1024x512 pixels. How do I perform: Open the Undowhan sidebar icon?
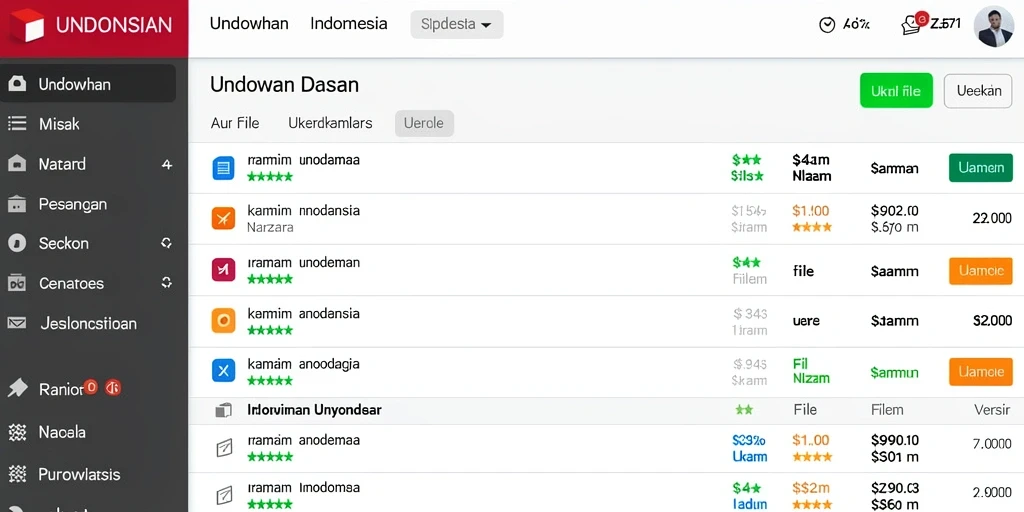[x=16, y=84]
